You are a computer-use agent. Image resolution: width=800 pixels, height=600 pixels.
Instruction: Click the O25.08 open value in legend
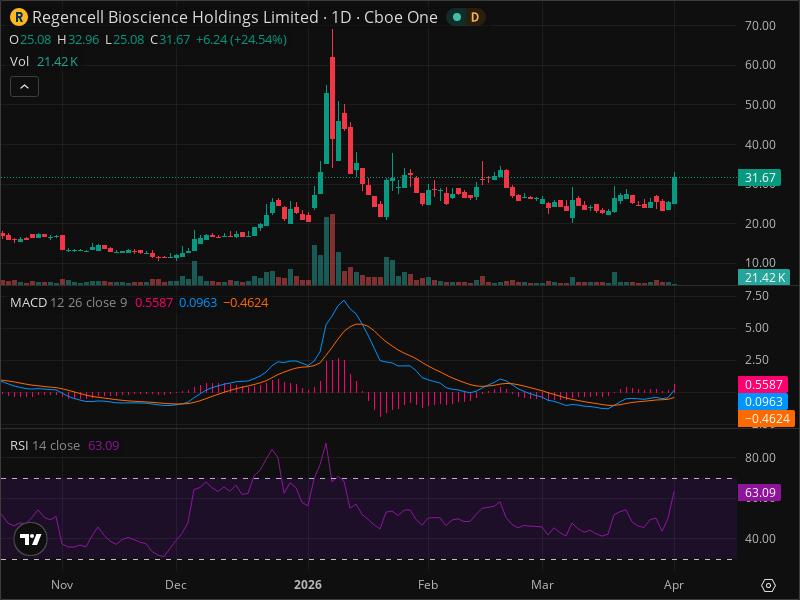(x=31, y=40)
